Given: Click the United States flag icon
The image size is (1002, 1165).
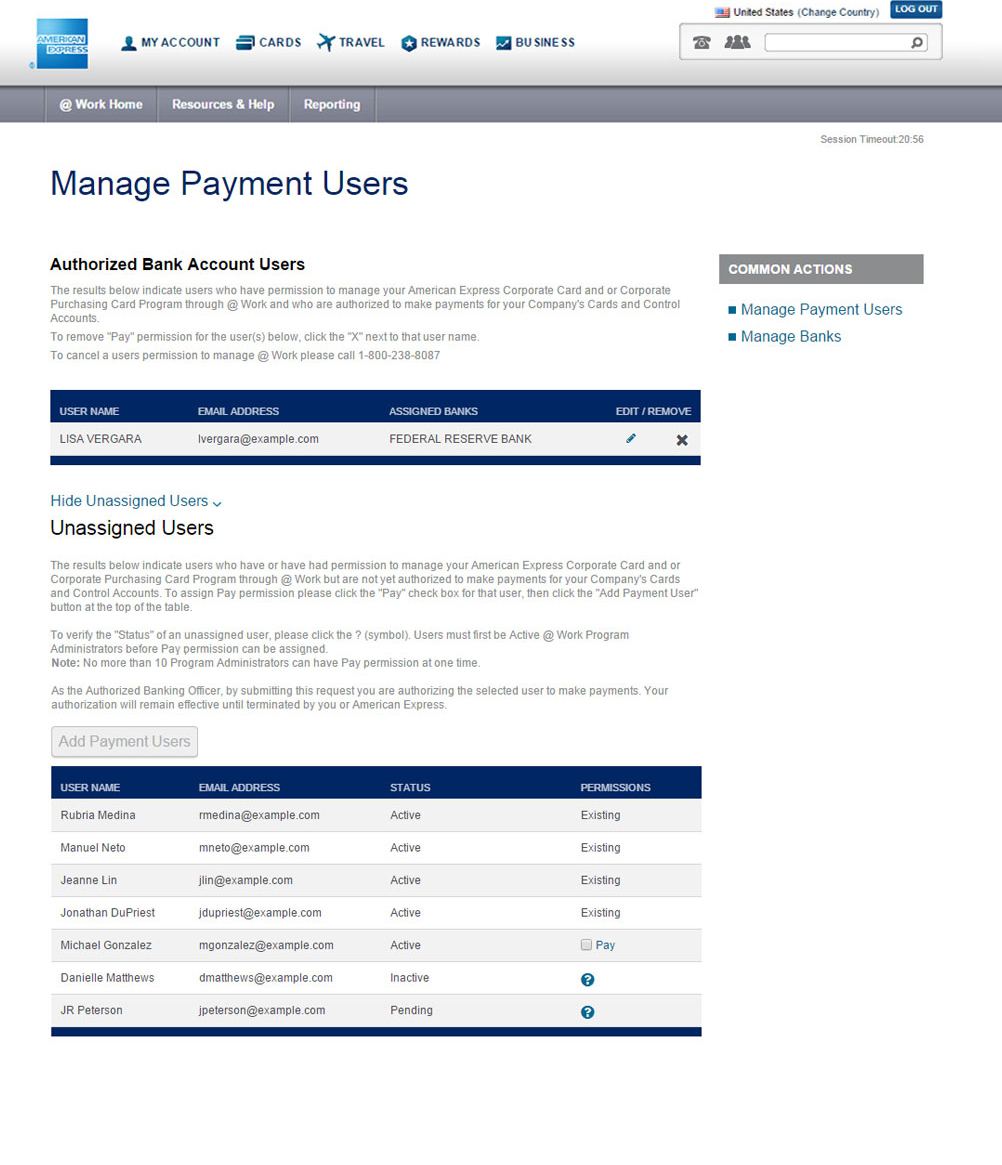Looking at the screenshot, I should coord(722,12).
